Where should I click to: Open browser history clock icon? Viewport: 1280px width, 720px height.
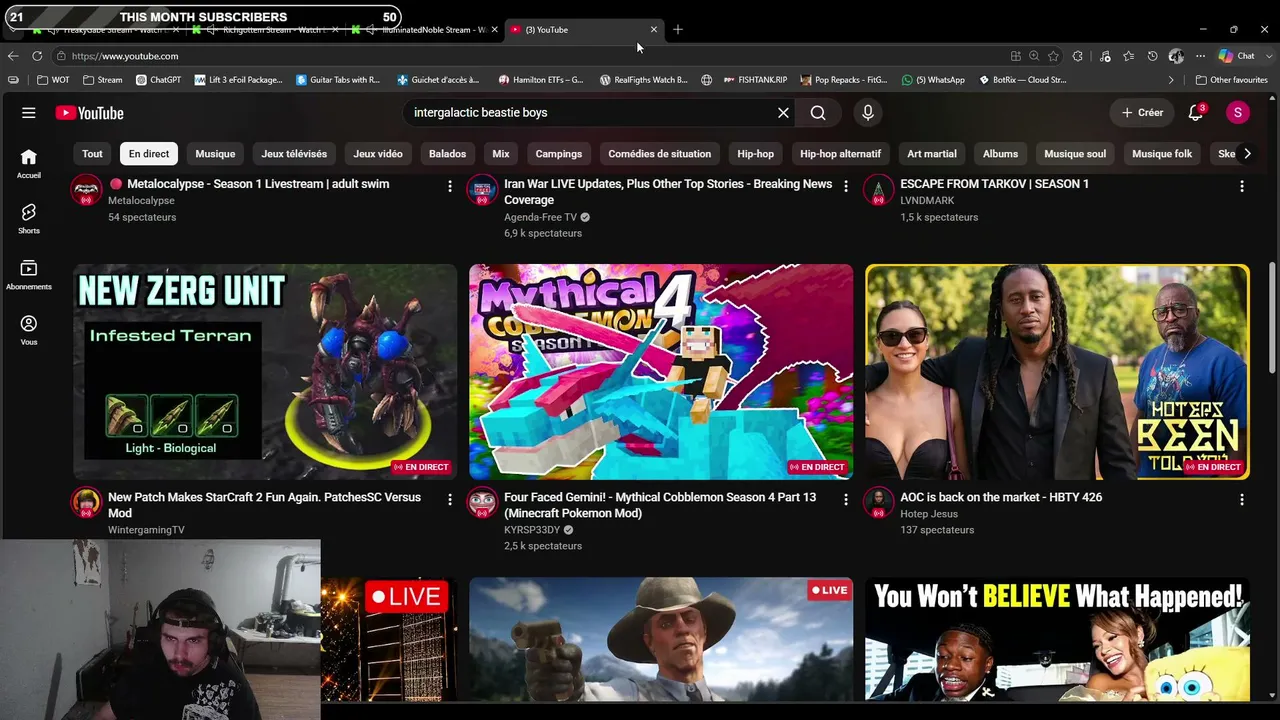(1152, 56)
